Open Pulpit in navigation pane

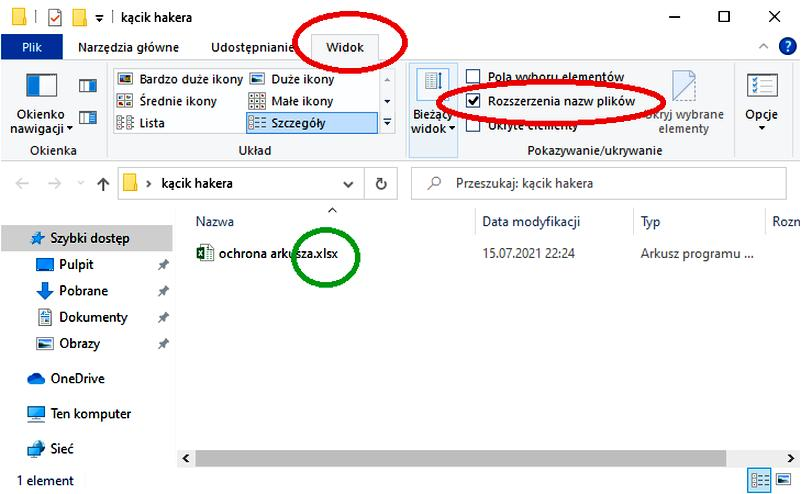(76, 265)
